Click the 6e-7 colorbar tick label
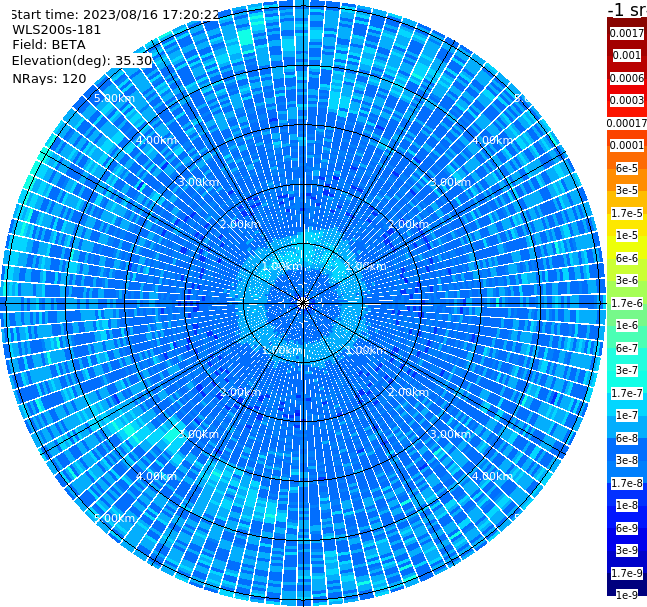 (x=627, y=348)
